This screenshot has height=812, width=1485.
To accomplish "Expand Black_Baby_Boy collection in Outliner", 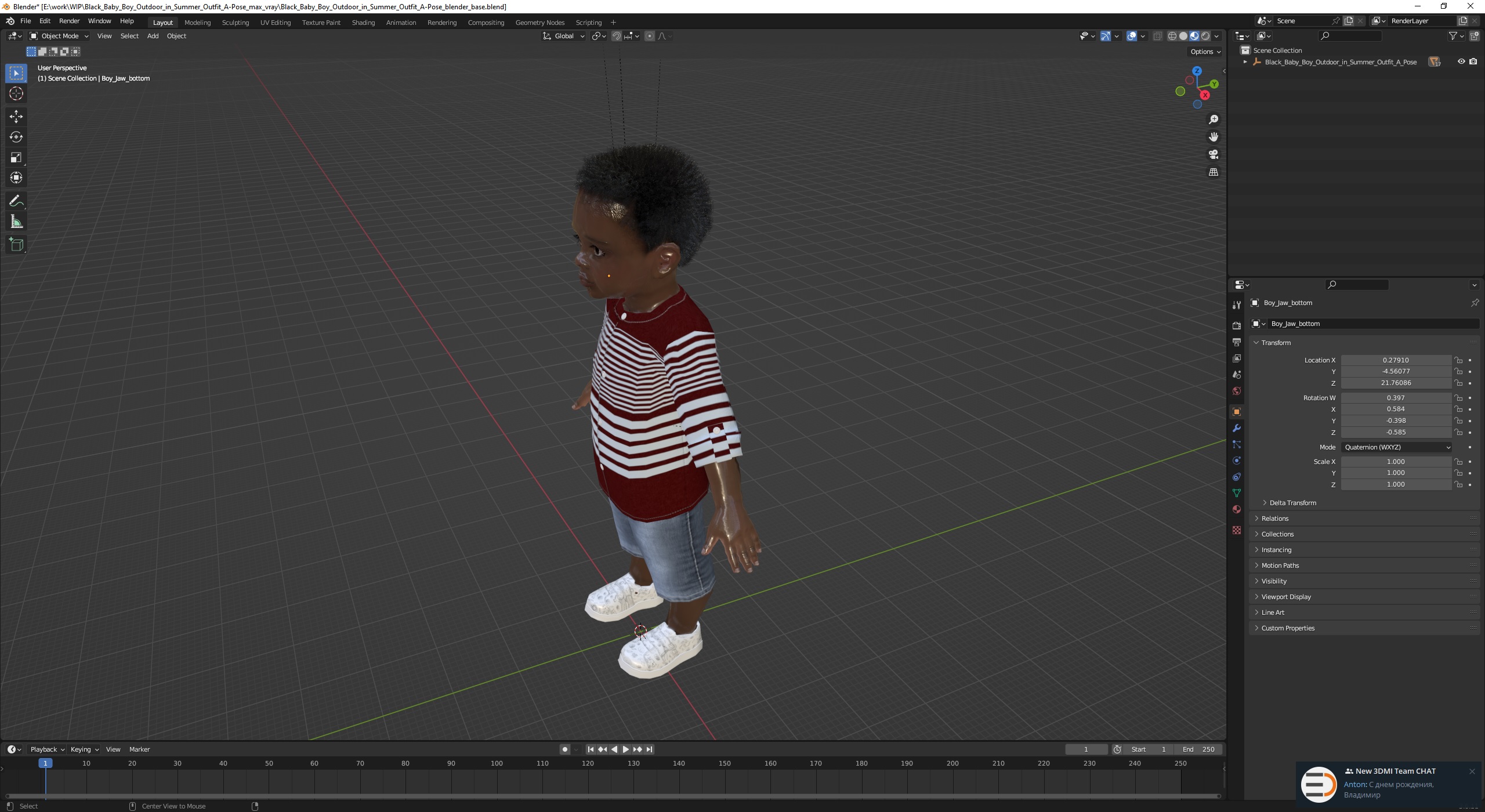I will [x=1245, y=61].
